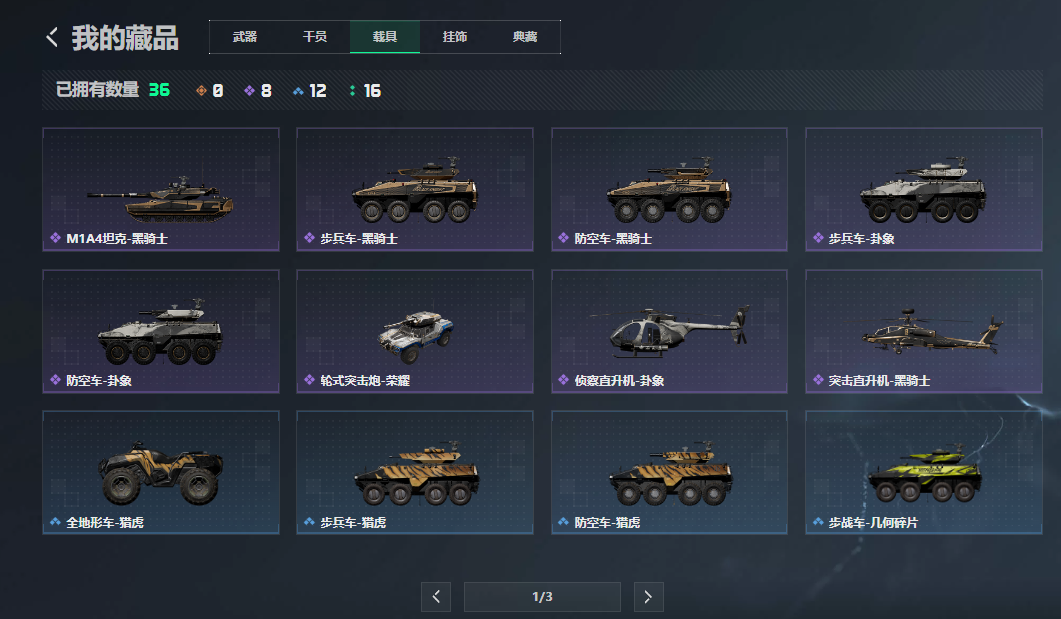
Task: Switch to the 干员 tab
Action: (315, 37)
